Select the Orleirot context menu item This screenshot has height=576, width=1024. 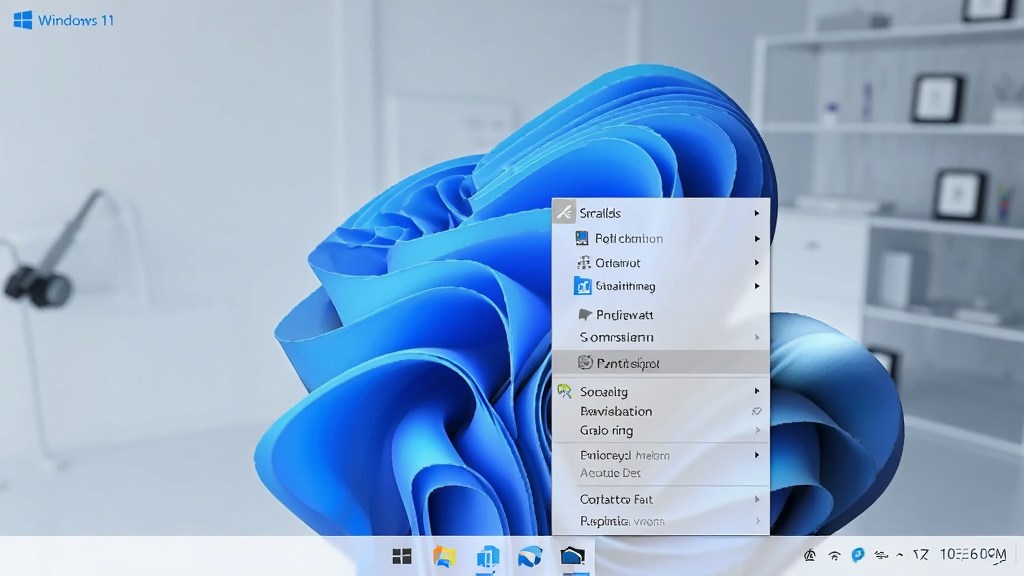[661, 263]
